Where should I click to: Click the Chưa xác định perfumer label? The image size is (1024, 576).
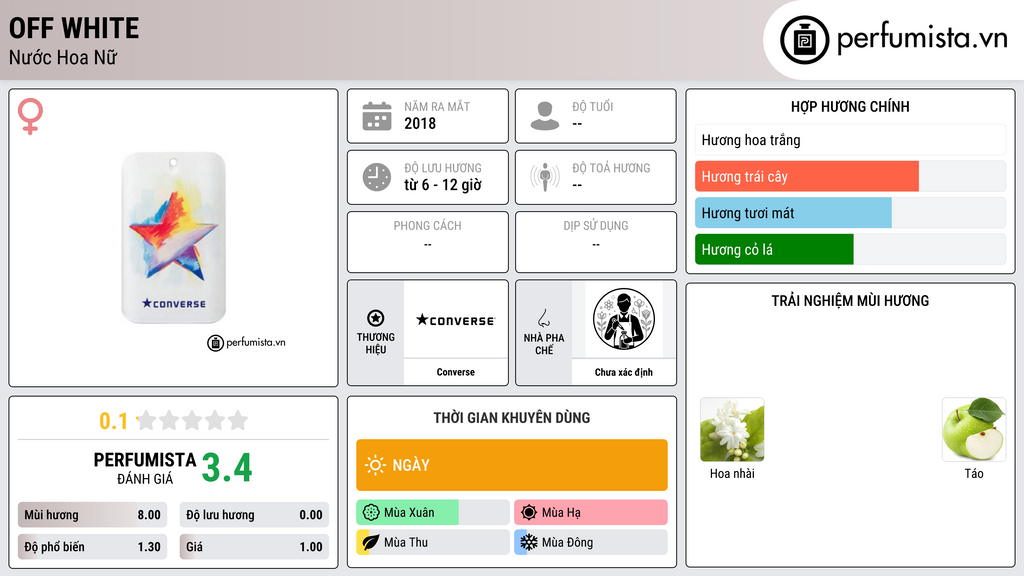(624, 372)
